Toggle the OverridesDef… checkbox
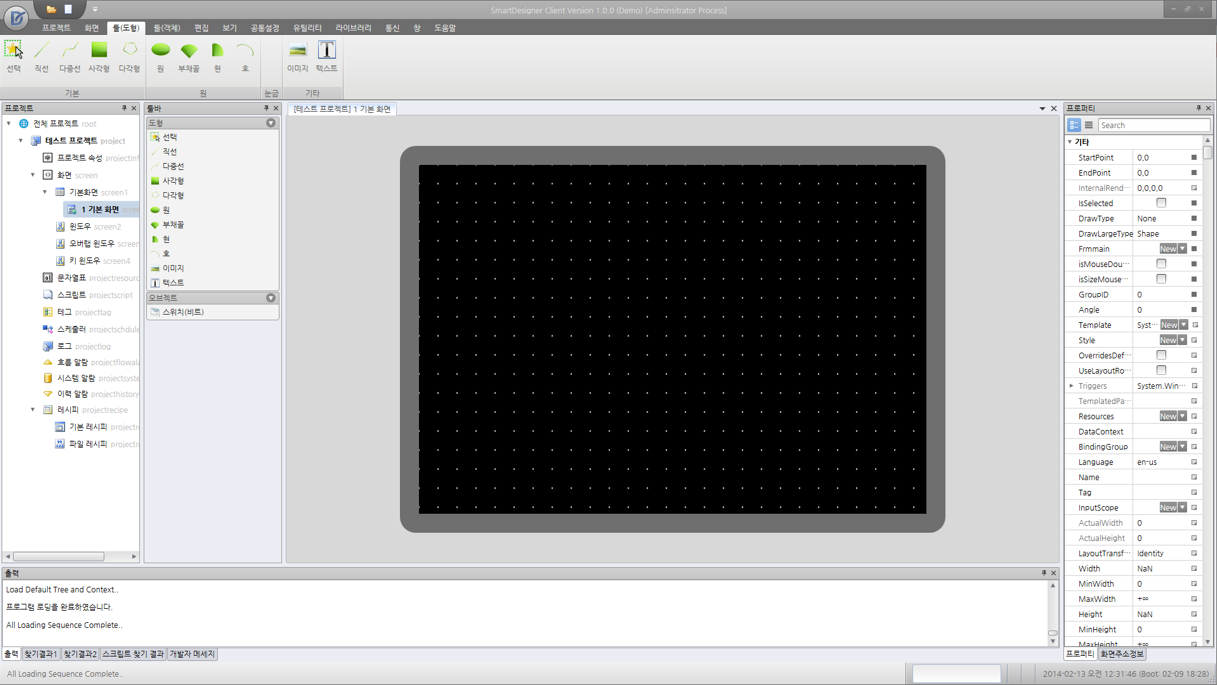Image resolution: width=1217 pixels, height=685 pixels. pos(1161,355)
